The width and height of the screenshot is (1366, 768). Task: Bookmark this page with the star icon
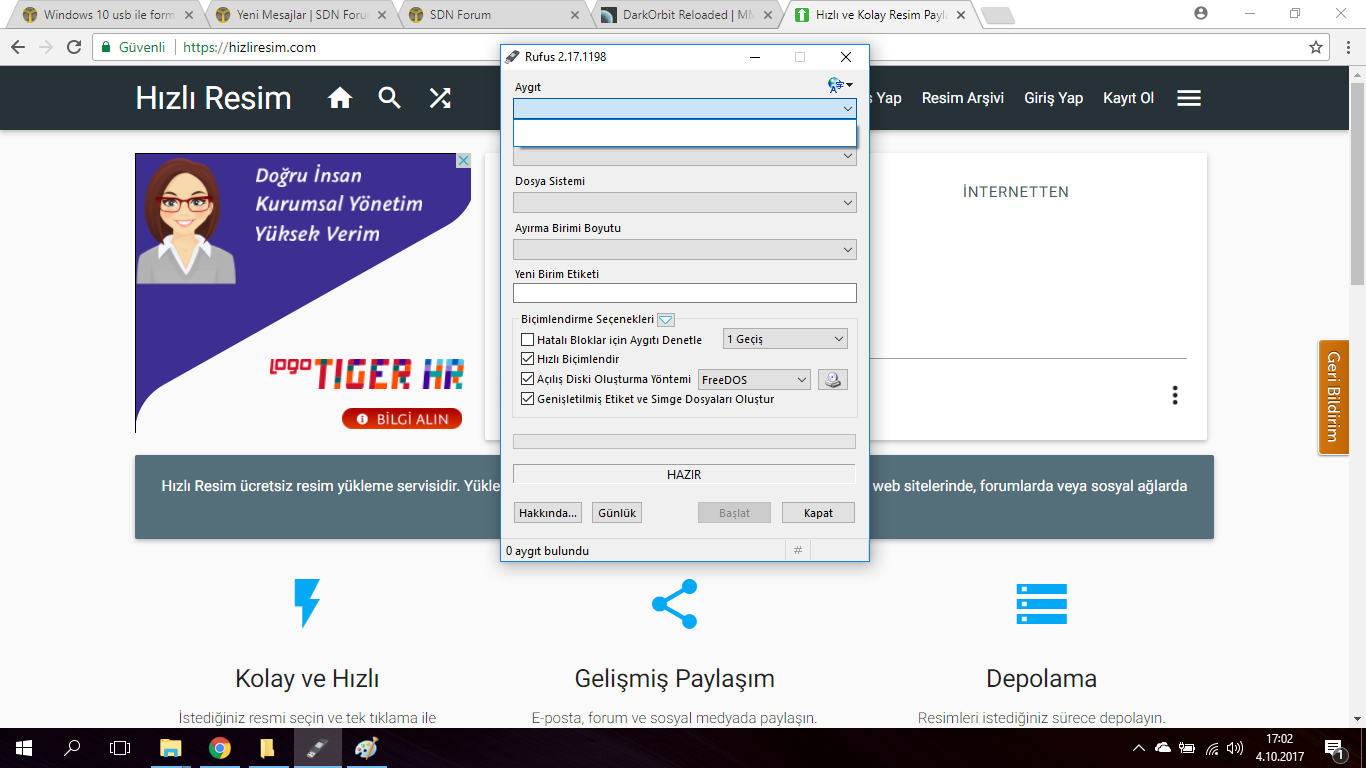[1316, 47]
